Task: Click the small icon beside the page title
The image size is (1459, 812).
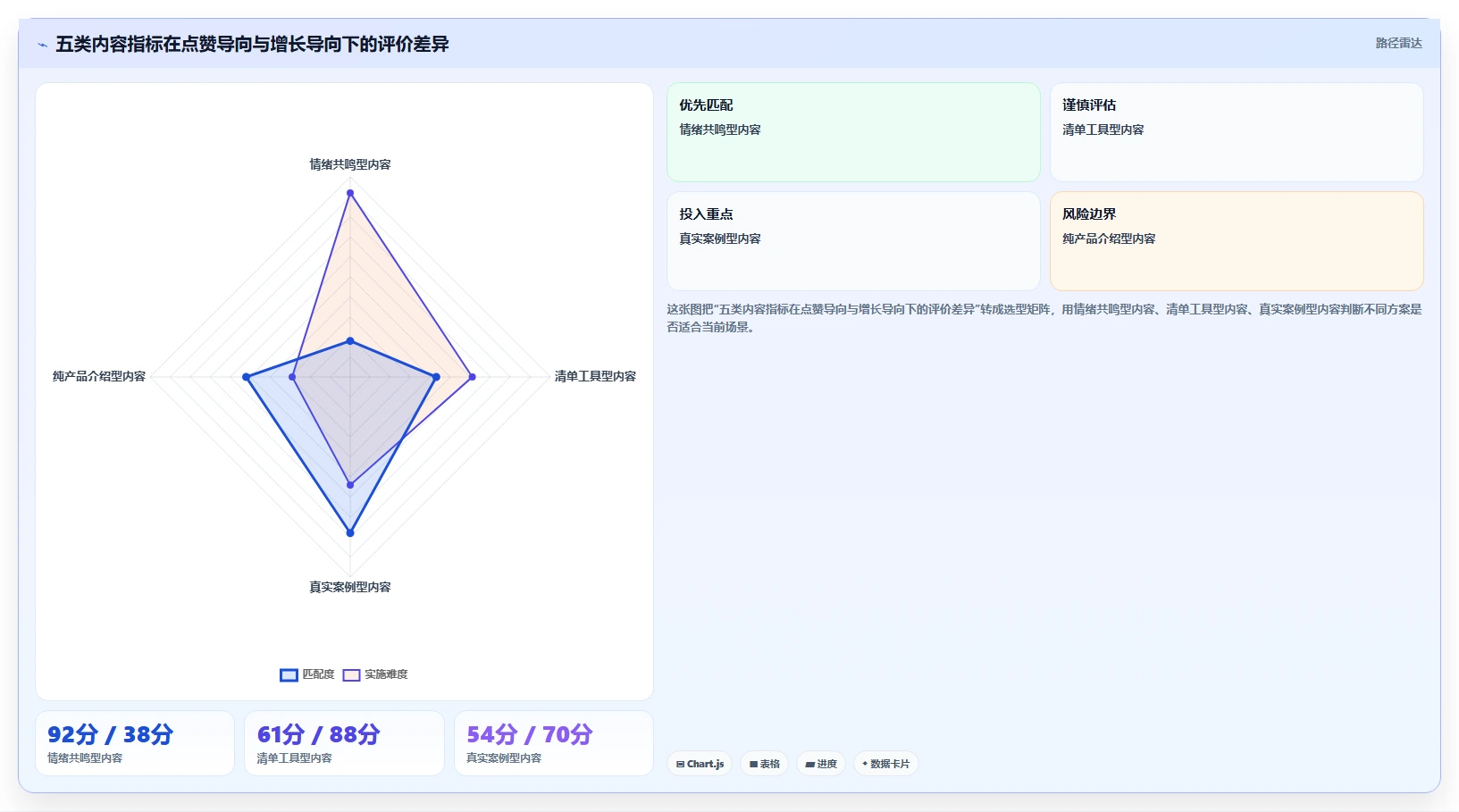Action: coord(42,45)
